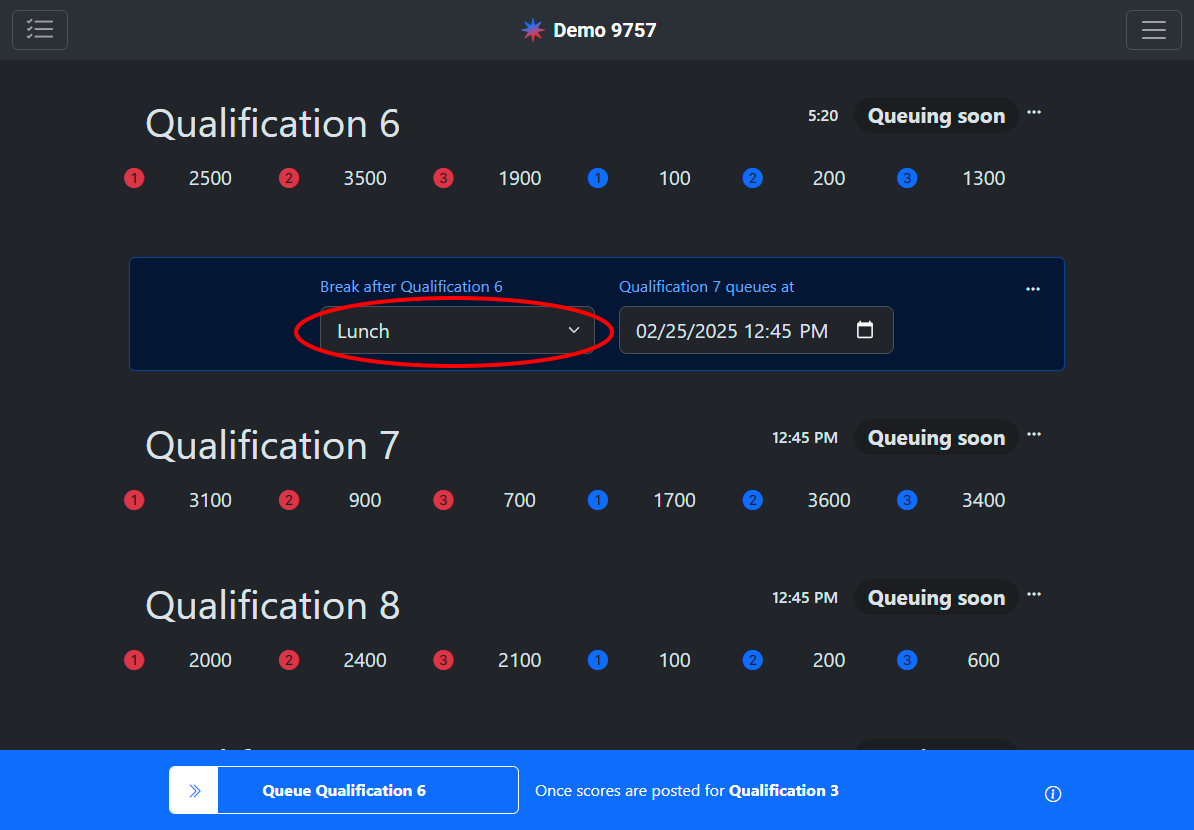Open the hamburger menu at top right
This screenshot has width=1194, height=830.
pos(1153,30)
